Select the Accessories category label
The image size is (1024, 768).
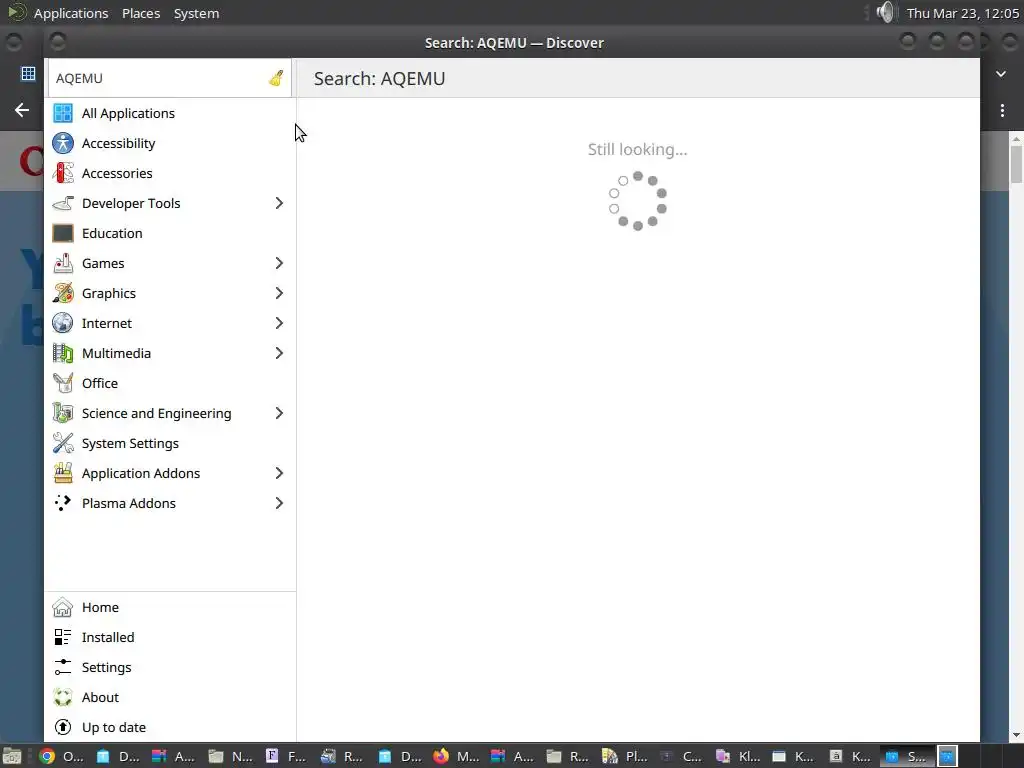pyautogui.click(x=117, y=174)
